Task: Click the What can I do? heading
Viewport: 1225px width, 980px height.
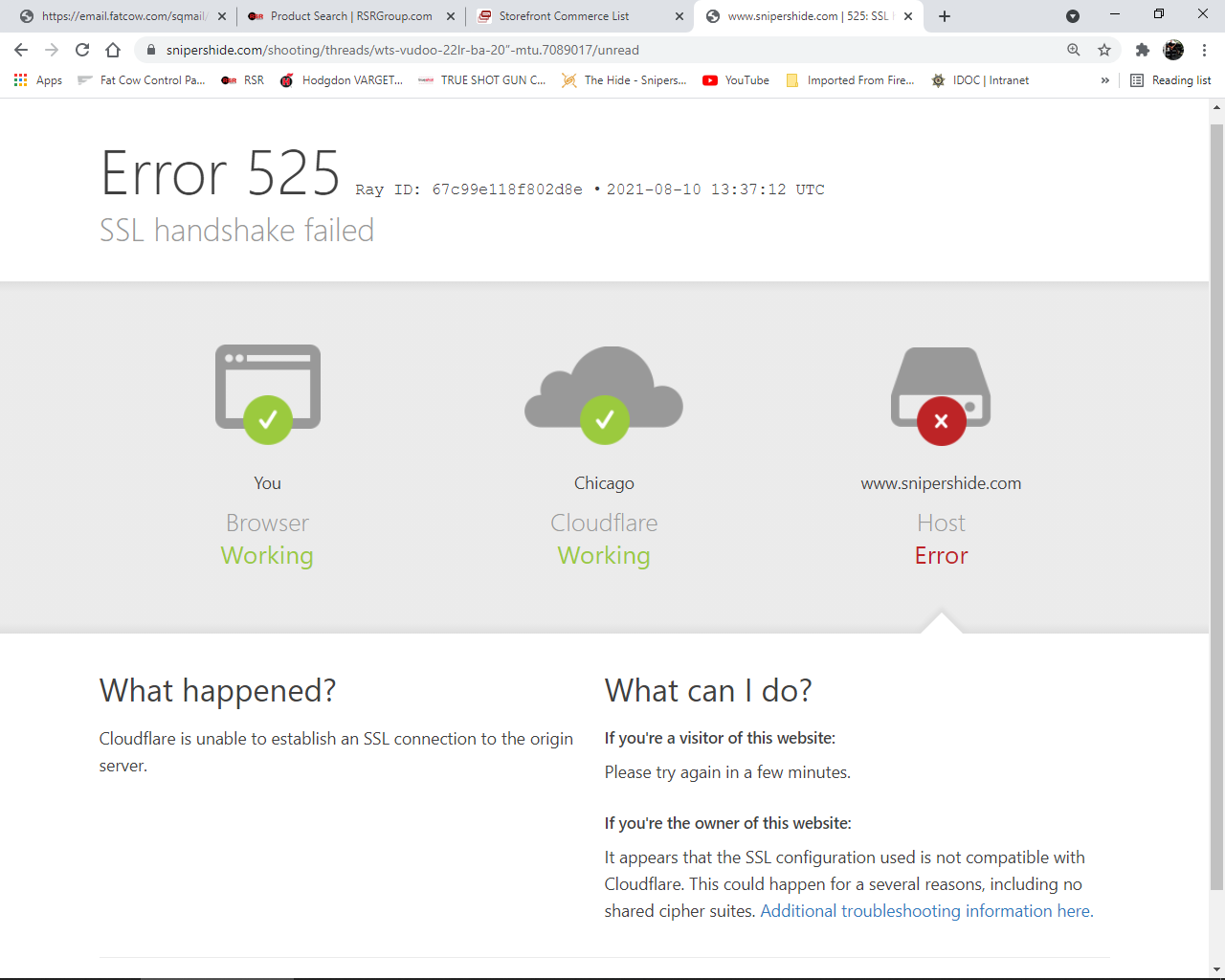Action: click(708, 691)
